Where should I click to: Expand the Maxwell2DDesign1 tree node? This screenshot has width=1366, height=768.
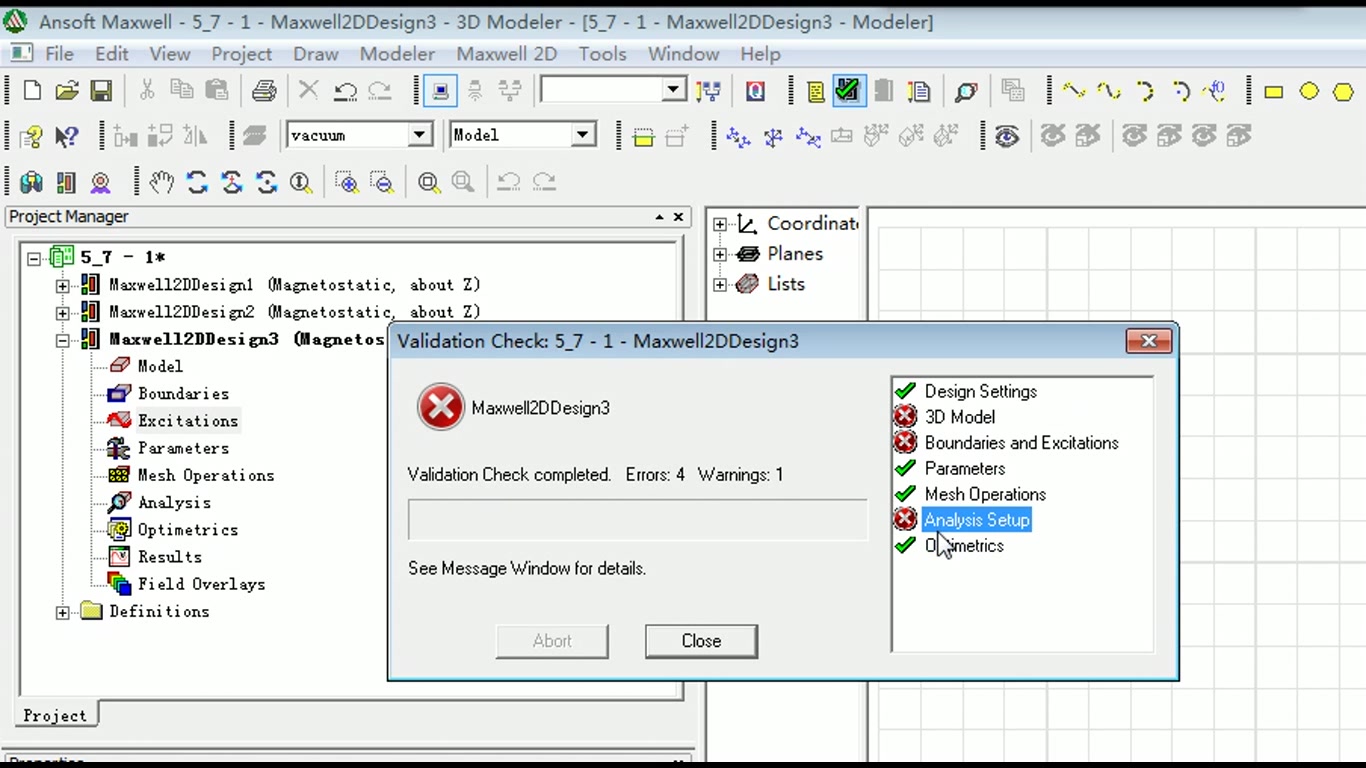[62, 285]
